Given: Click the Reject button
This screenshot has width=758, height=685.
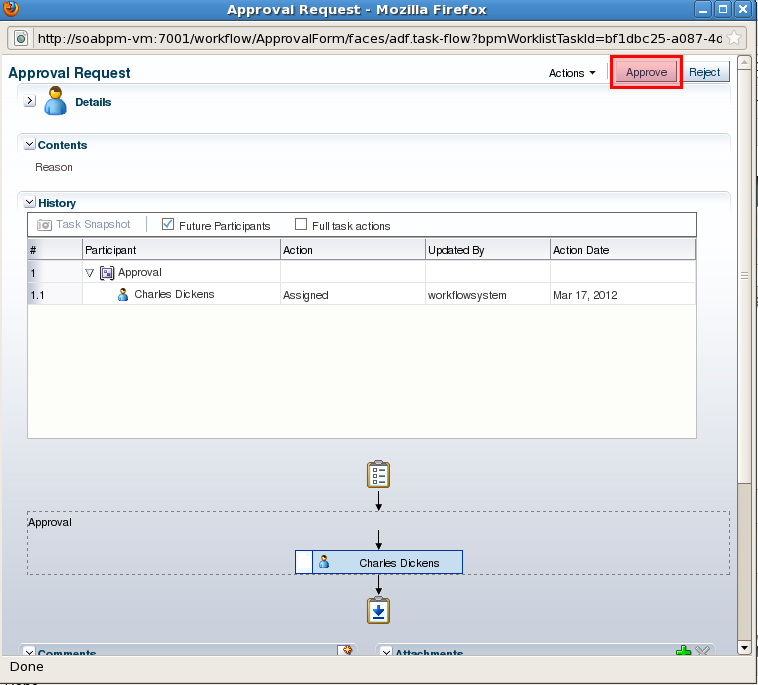Looking at the screenshot, I should [x=704, y=72].
